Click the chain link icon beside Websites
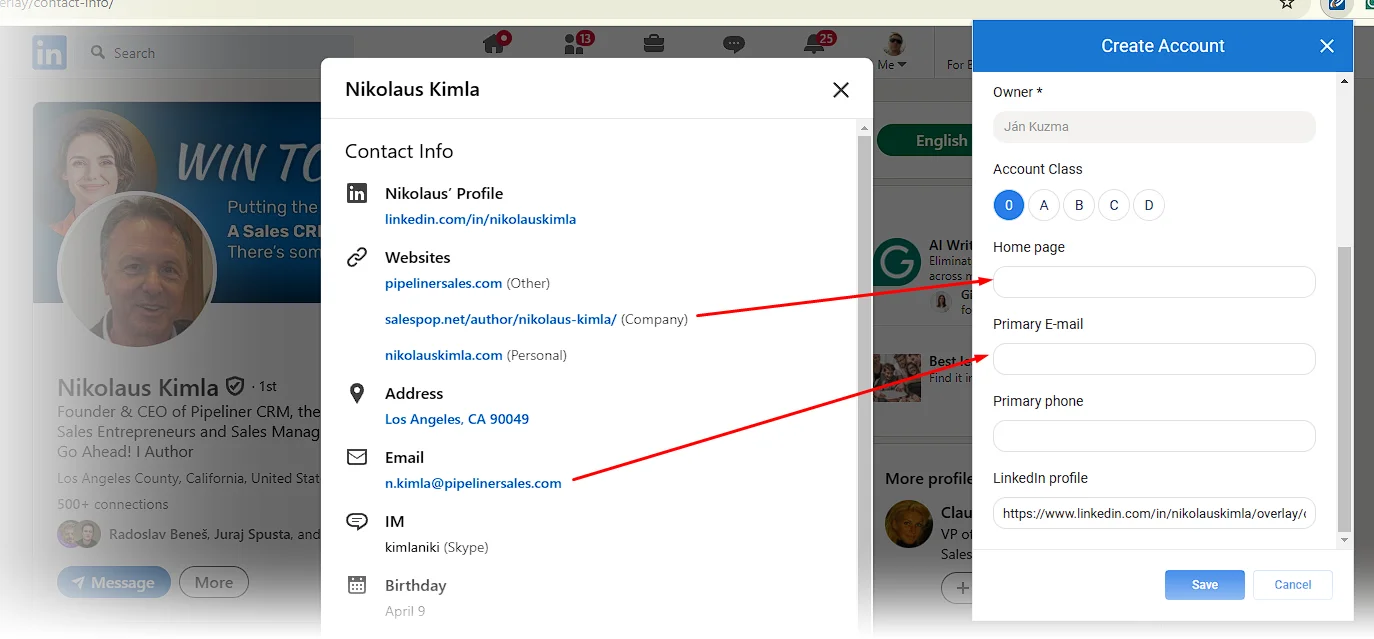 357,257
